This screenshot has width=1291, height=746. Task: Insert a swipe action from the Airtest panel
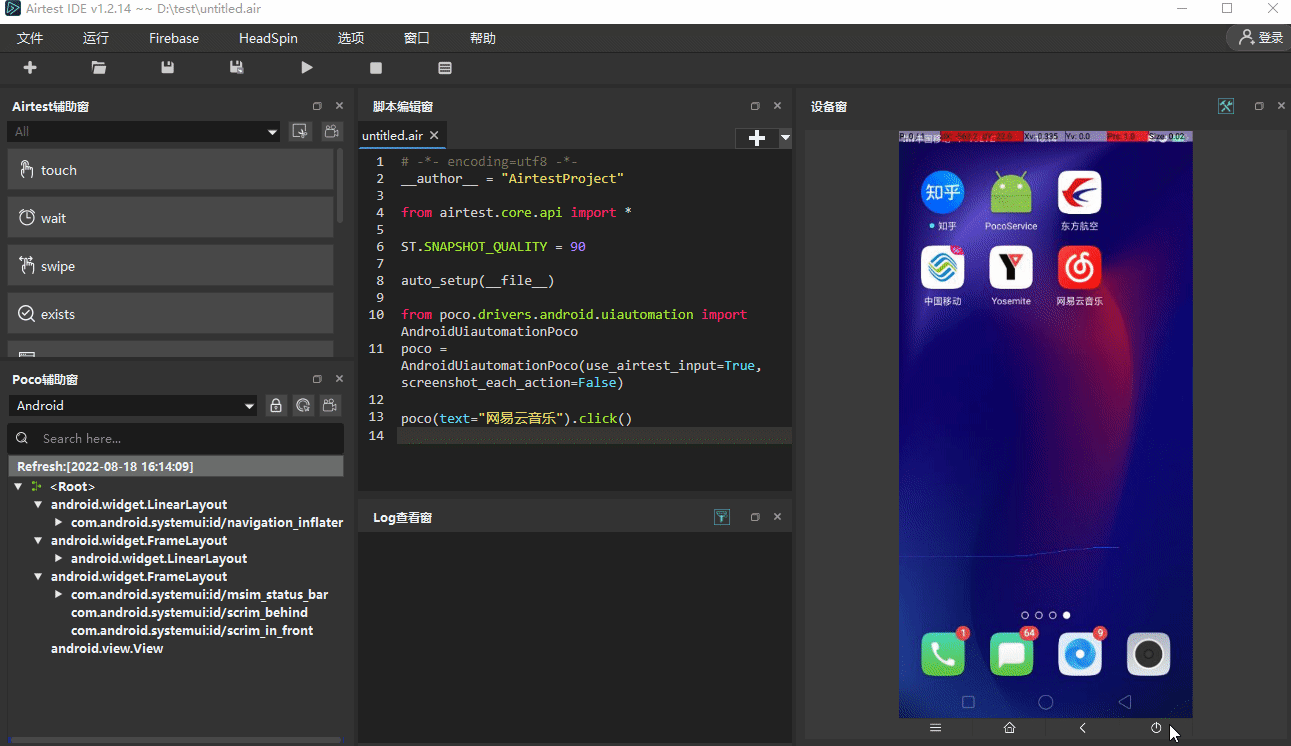tap(170, 266)
